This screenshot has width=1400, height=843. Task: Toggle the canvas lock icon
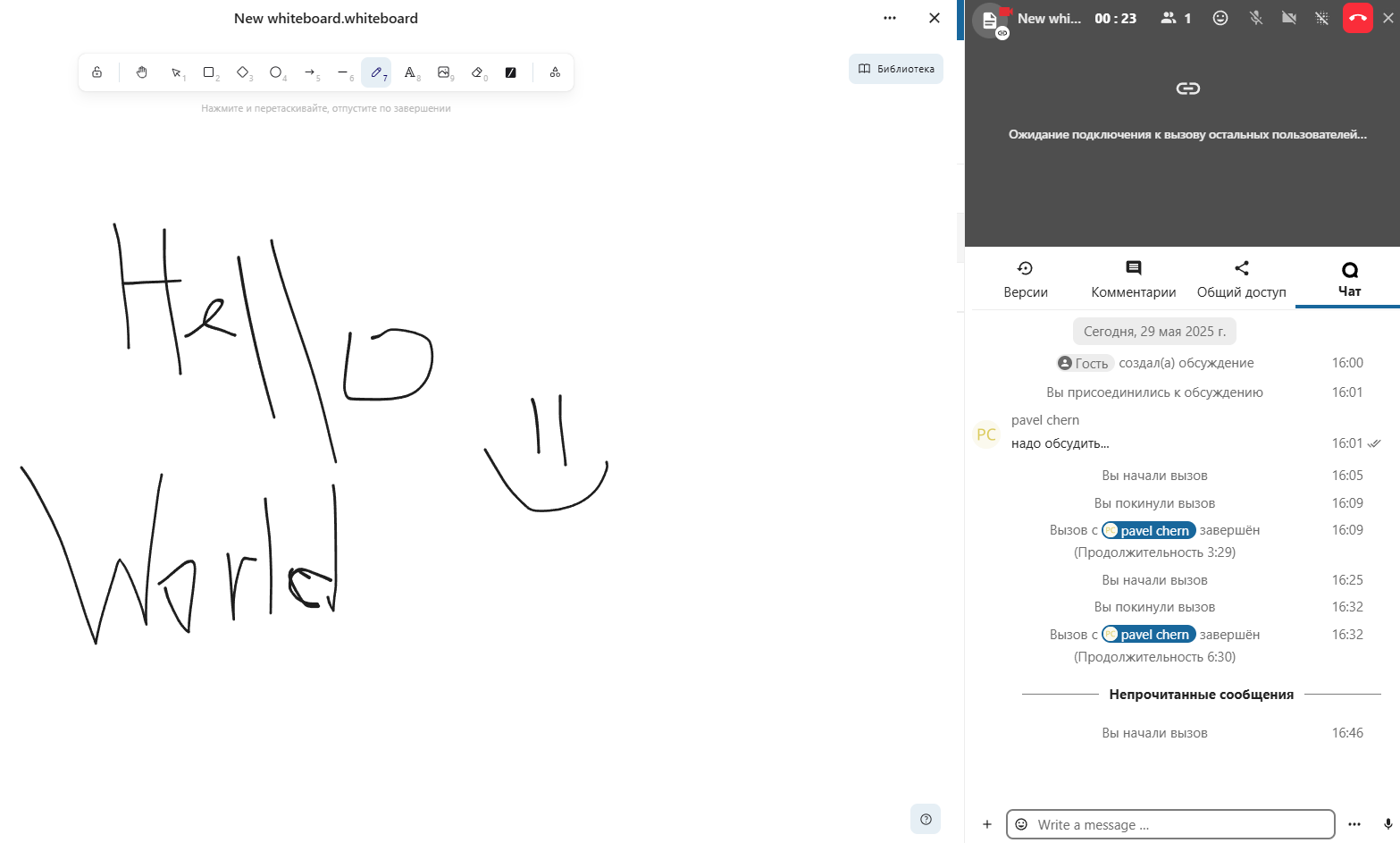(x=96, y=72)
